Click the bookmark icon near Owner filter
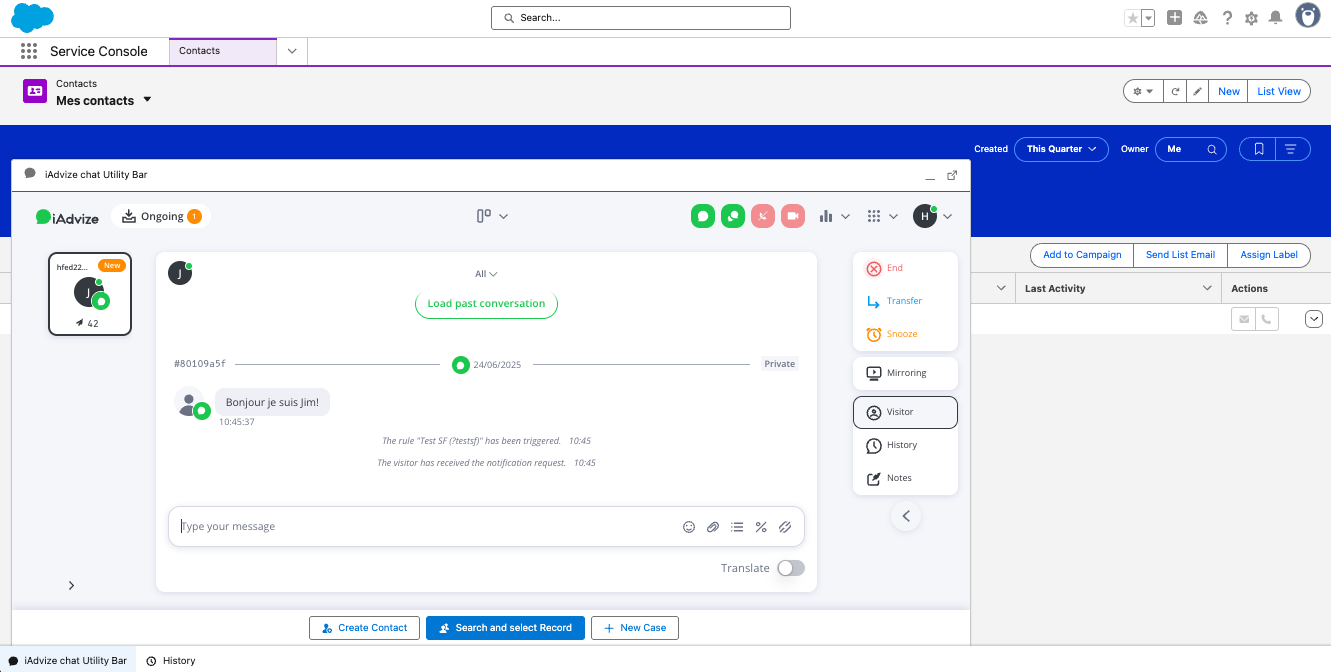The width and height of the screenshot is (1331, 672). [x=1258, y=149]
